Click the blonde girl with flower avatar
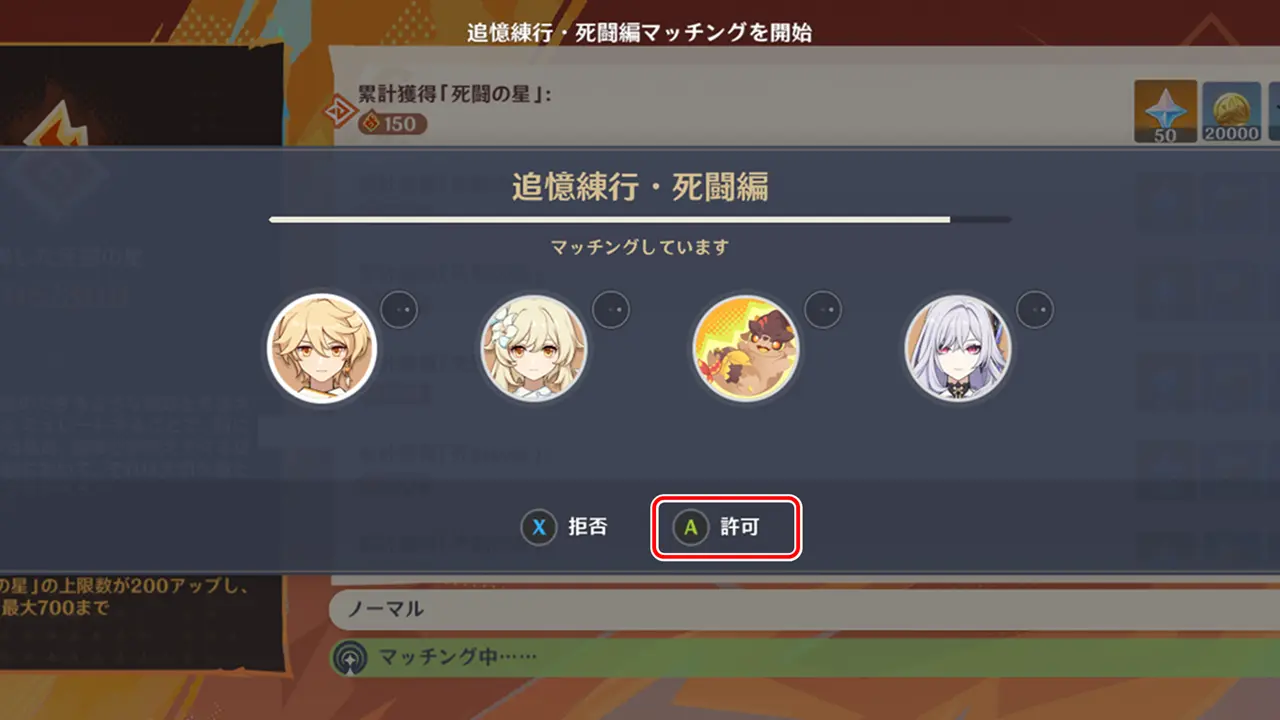1280x720 pixels. (x=534, y=347)
